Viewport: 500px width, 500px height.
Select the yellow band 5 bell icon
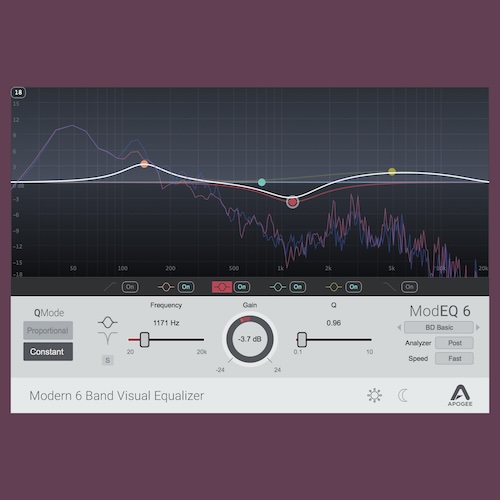[334, 287]
